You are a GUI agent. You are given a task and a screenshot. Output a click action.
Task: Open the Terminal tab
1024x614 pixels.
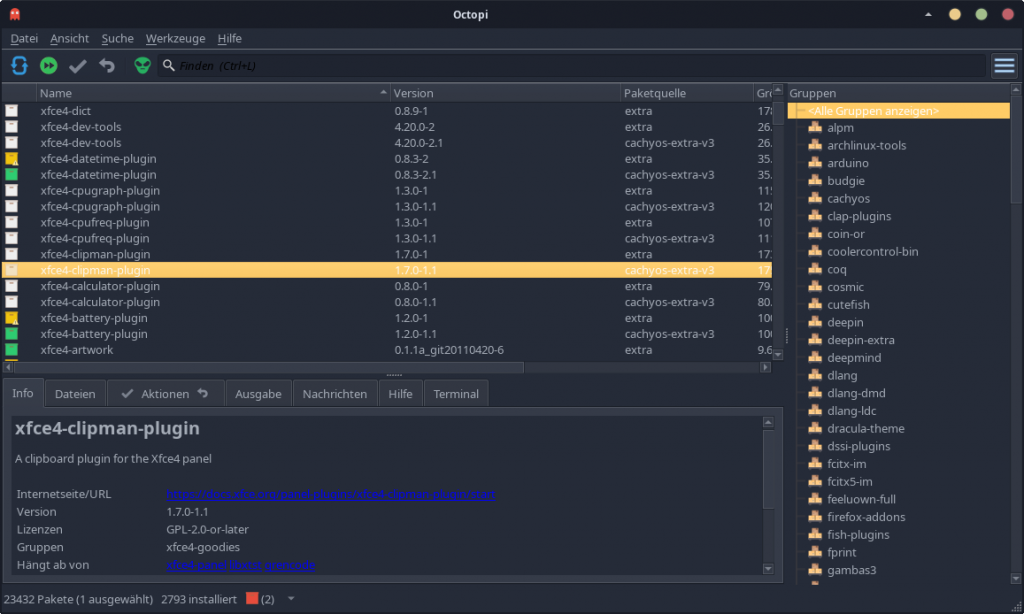pos(456,394)
